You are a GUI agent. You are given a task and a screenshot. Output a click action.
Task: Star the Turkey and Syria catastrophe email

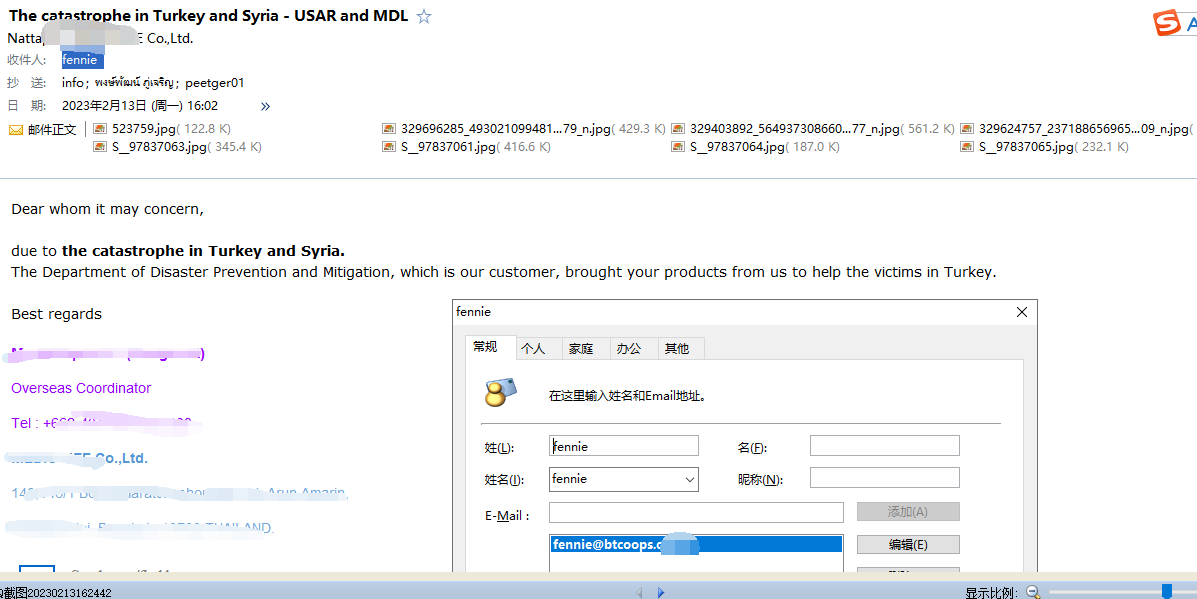click(x=424, y=16)
